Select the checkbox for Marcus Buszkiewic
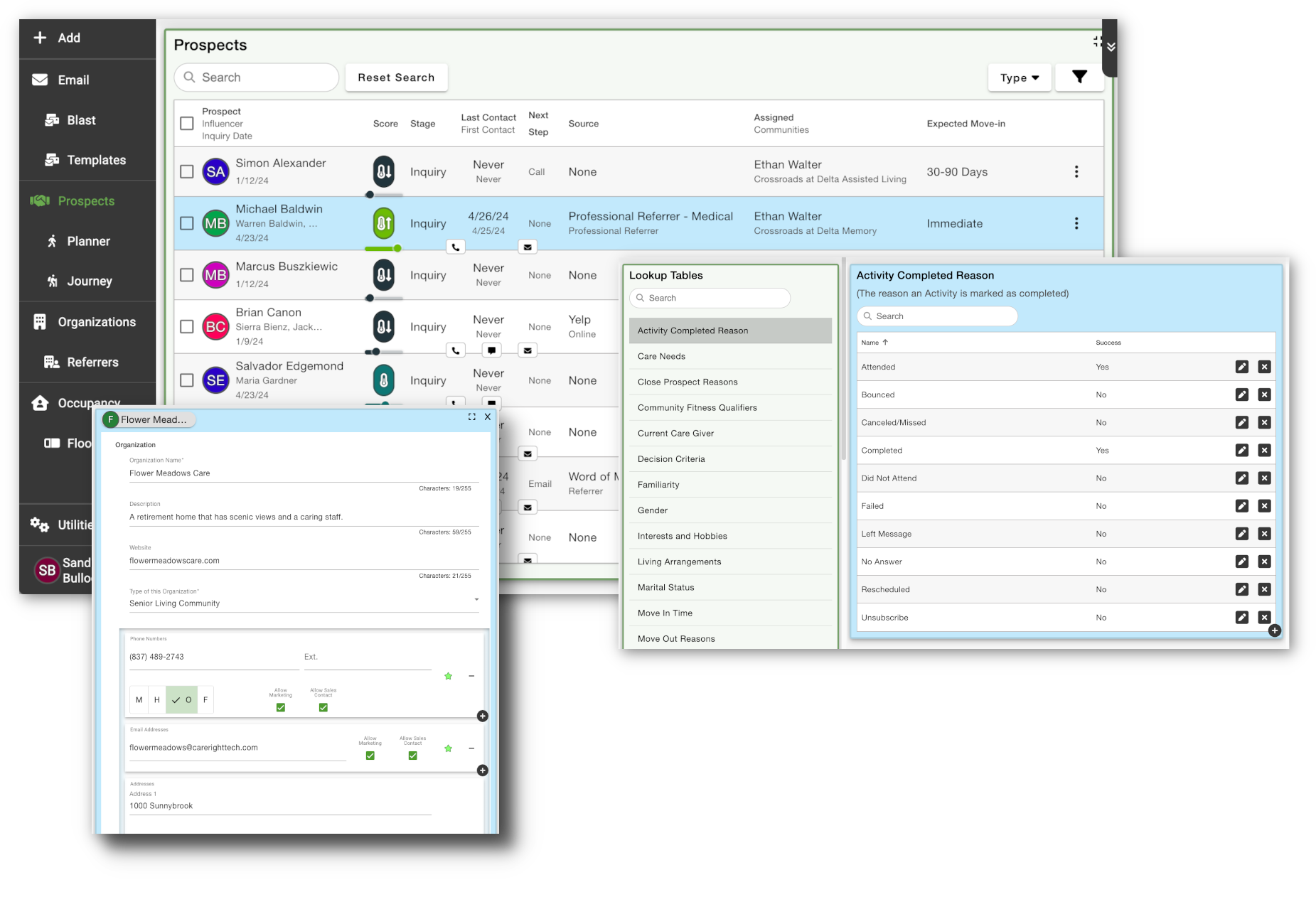 187,275
